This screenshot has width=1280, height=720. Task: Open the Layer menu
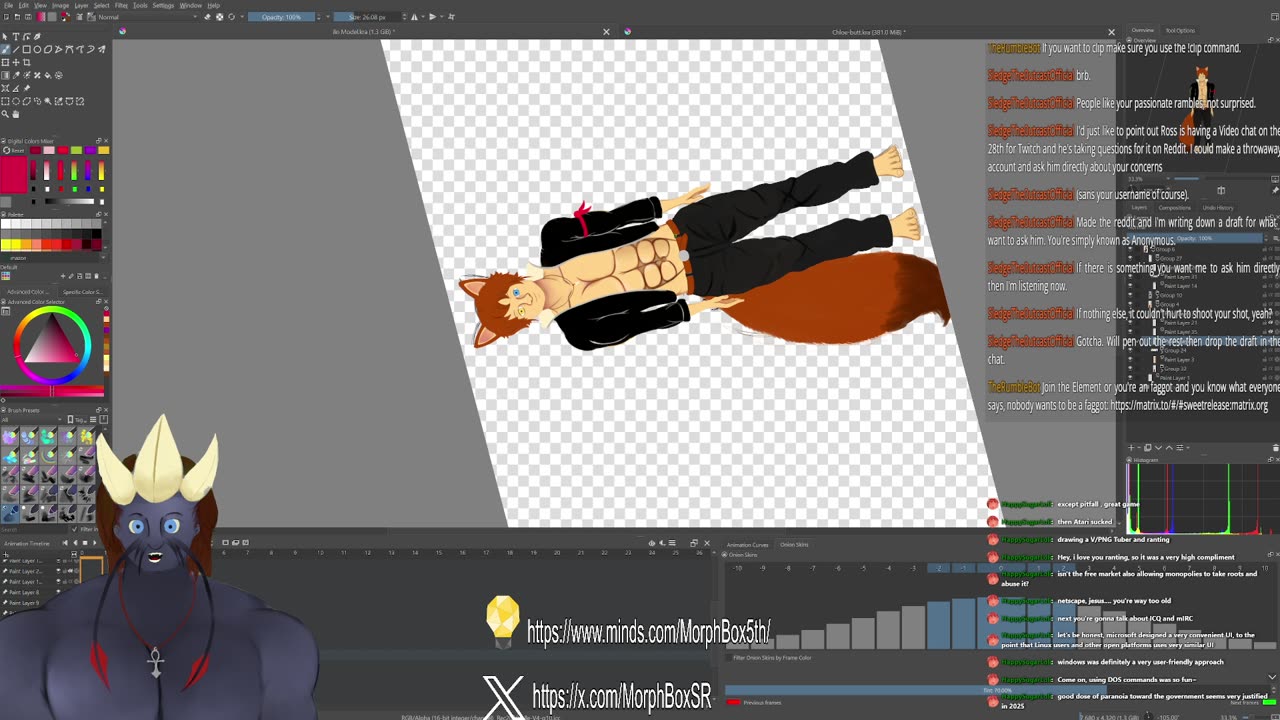(x=81, y=6)
